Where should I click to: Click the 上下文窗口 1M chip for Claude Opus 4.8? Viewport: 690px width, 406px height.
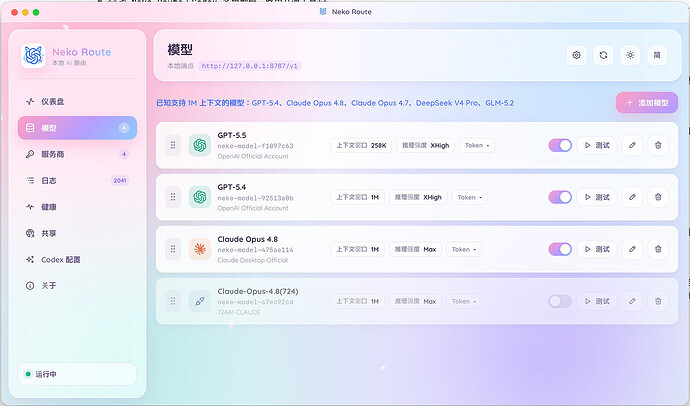pyautogui.click(x=358, y=249)
